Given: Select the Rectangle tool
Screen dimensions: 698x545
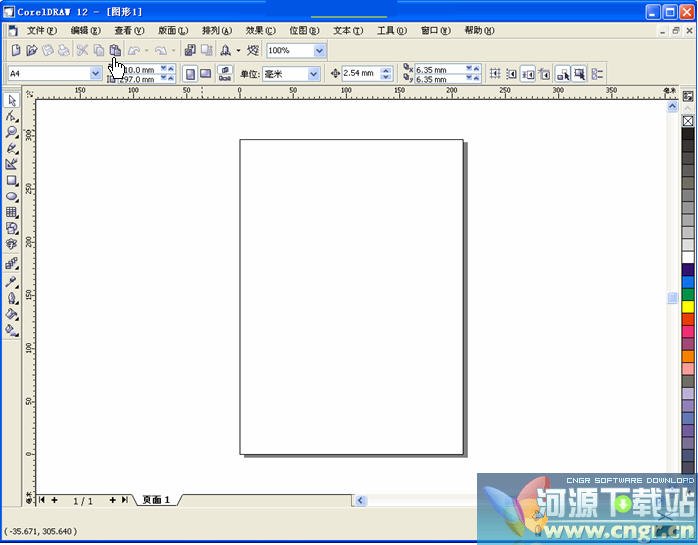Looking at the screenshot, I should click(x=12, y=180).
